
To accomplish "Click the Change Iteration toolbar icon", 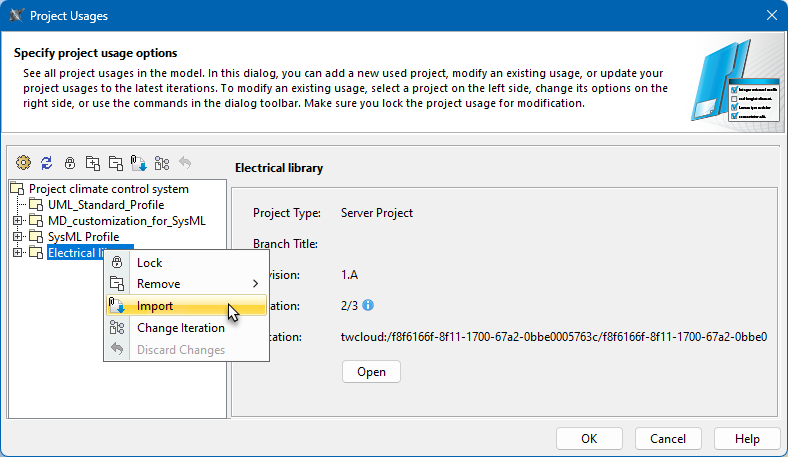I will coord(162,163).
